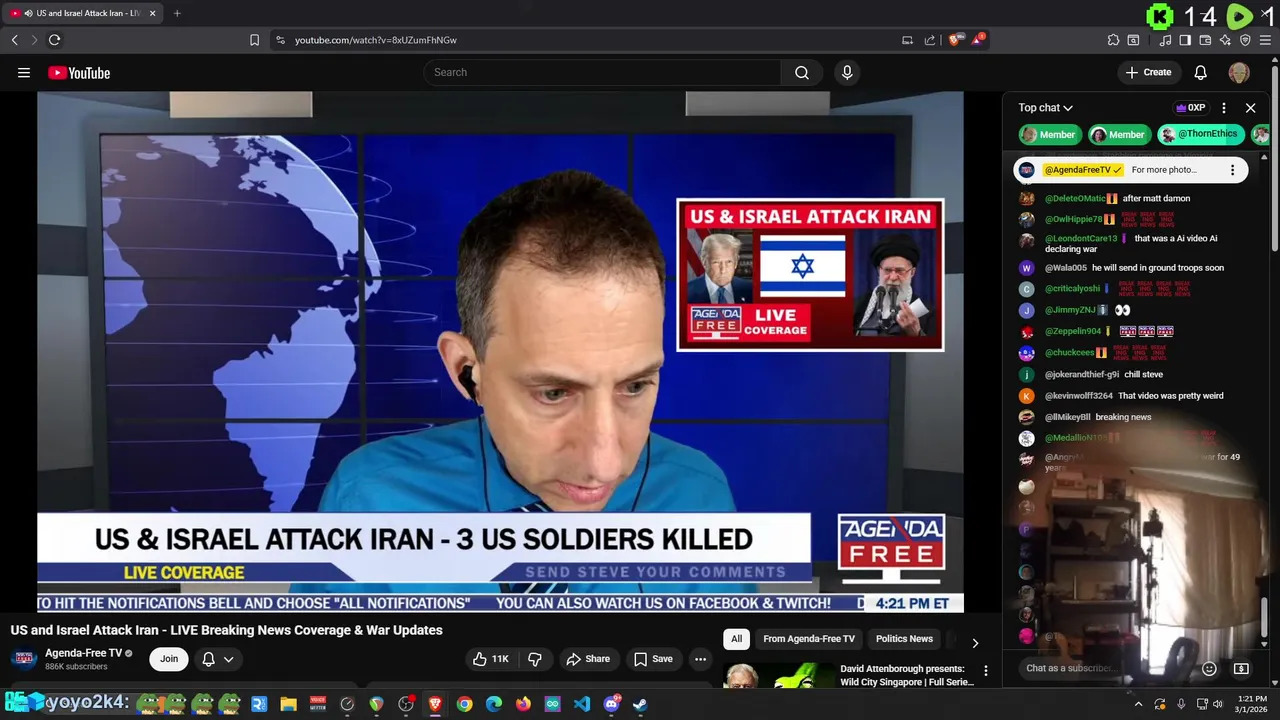Start voice search with the microphone

tap(847, 72)
